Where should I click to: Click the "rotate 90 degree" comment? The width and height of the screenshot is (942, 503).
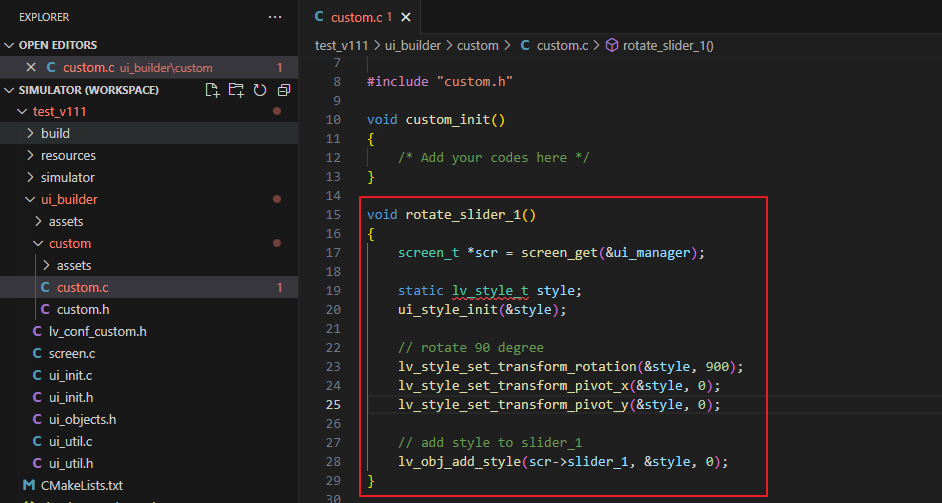[471, 347]
